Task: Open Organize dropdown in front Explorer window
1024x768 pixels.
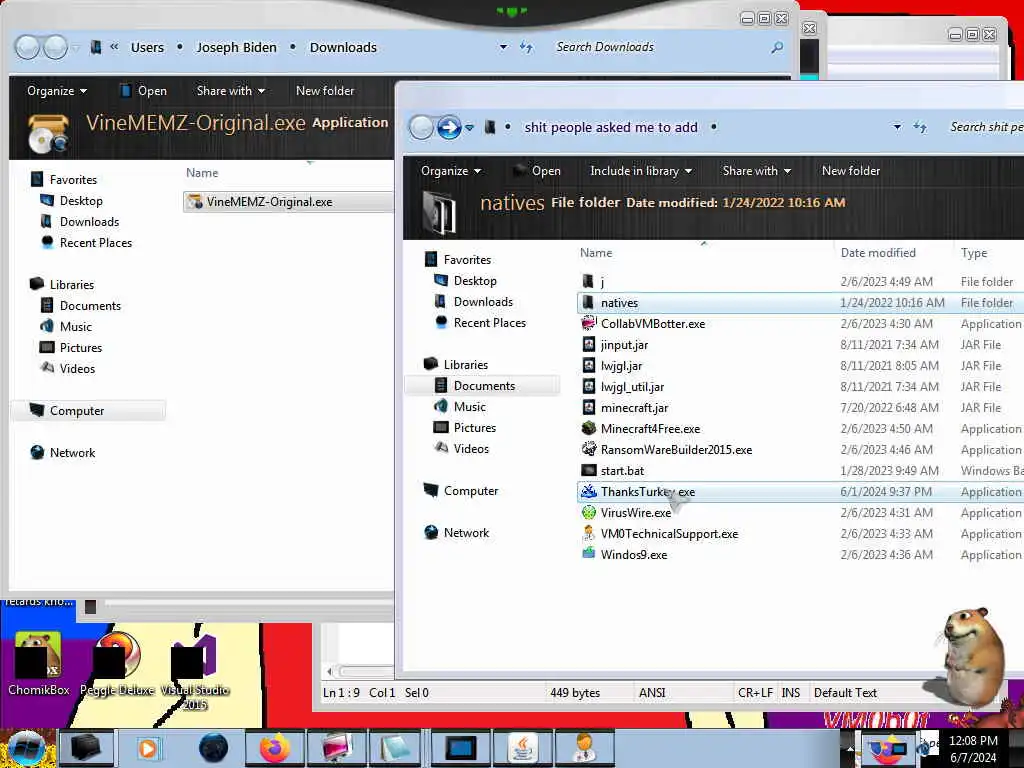Action: pos(451,170)
